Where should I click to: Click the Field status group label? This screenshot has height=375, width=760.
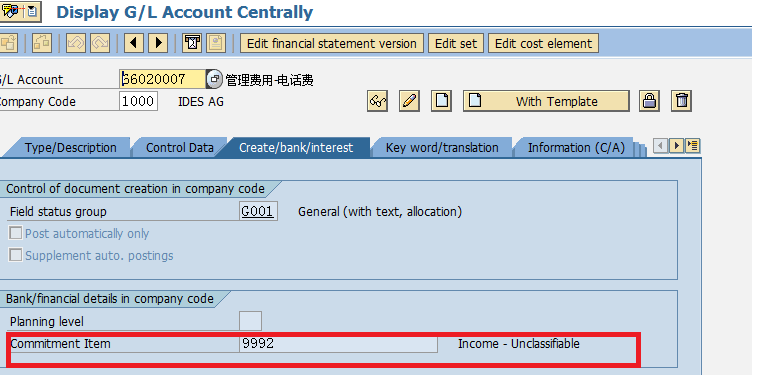pos(58,212)
